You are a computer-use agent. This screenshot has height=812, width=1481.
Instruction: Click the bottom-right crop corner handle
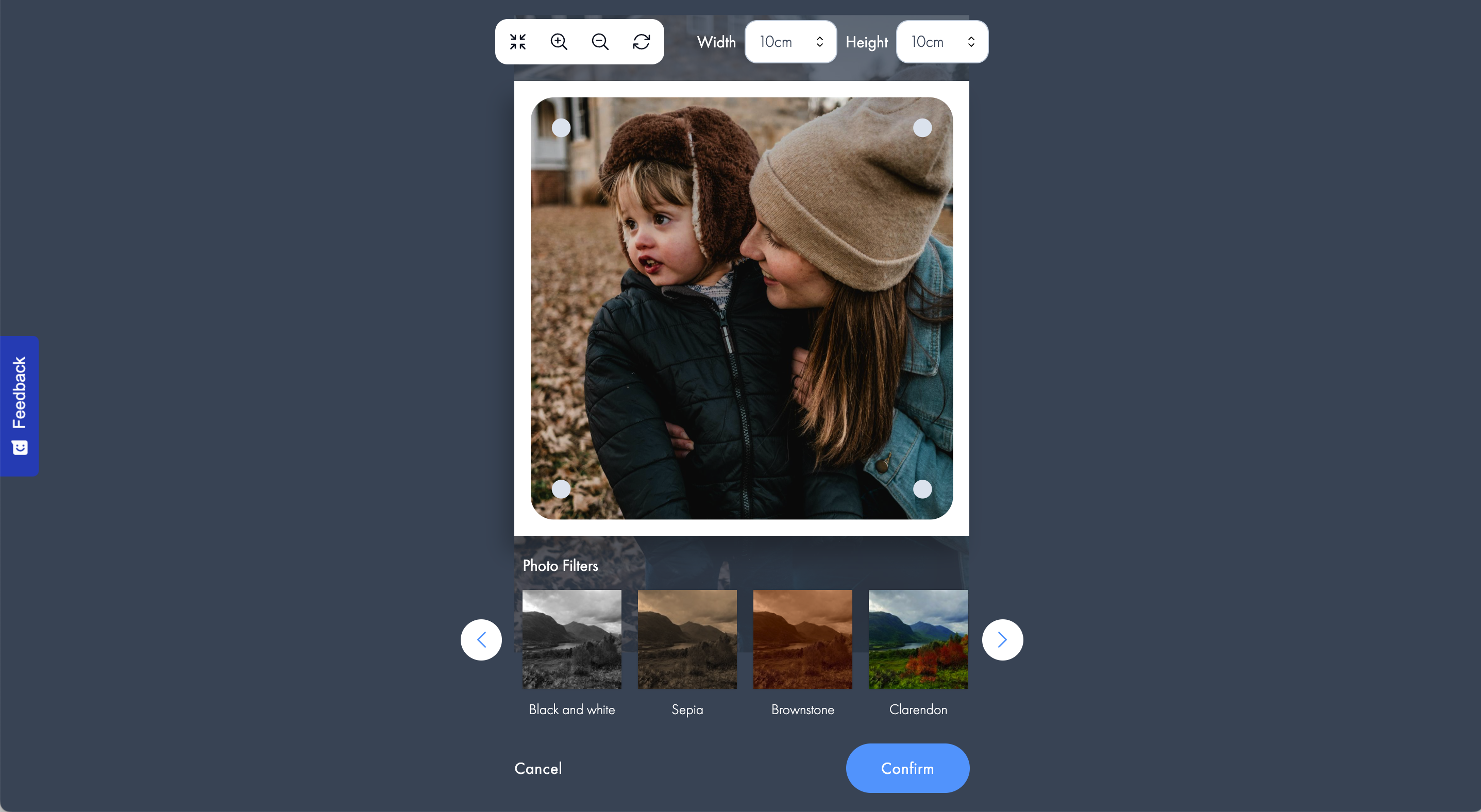(x=922, y=488)
